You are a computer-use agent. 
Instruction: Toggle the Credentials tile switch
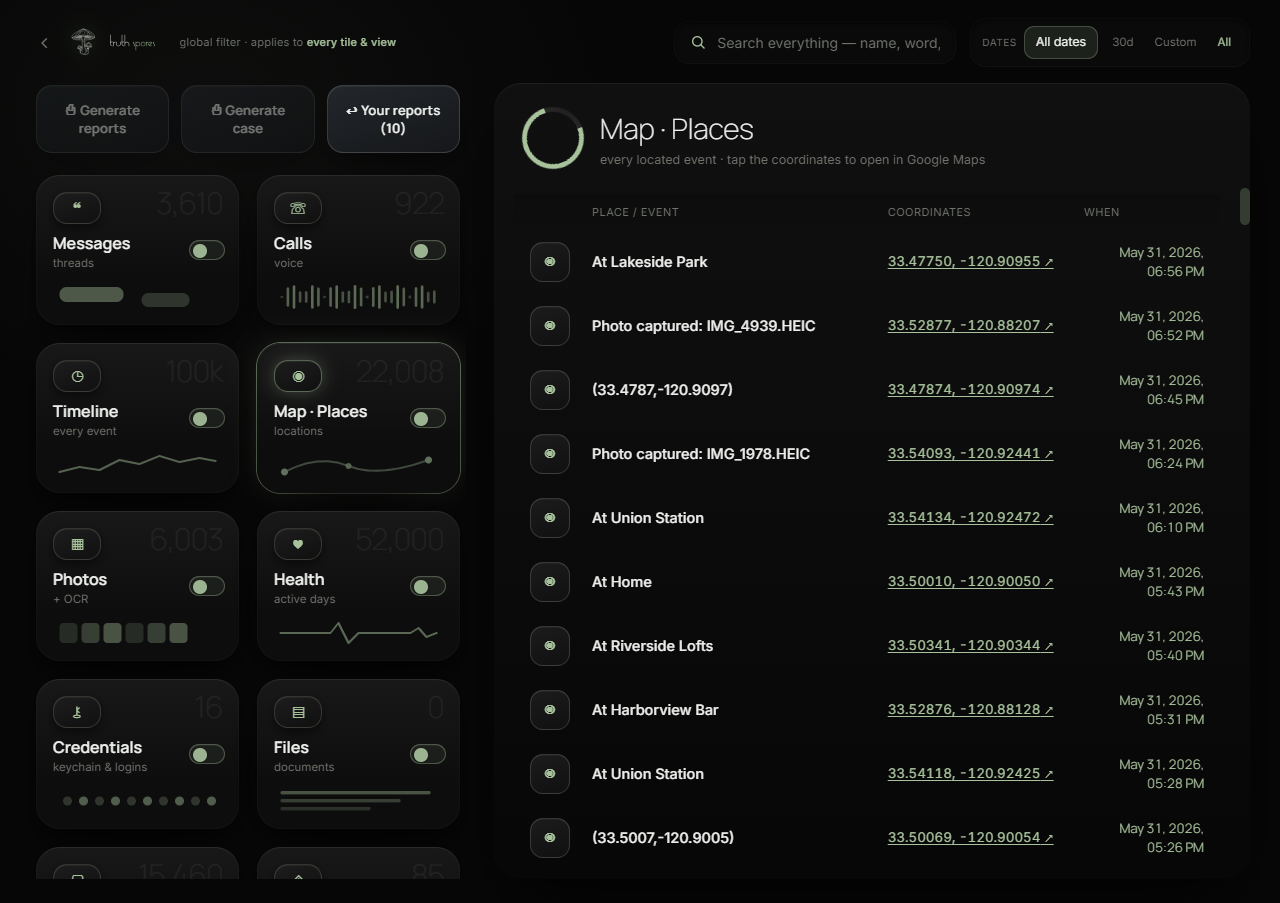(207, 754)
